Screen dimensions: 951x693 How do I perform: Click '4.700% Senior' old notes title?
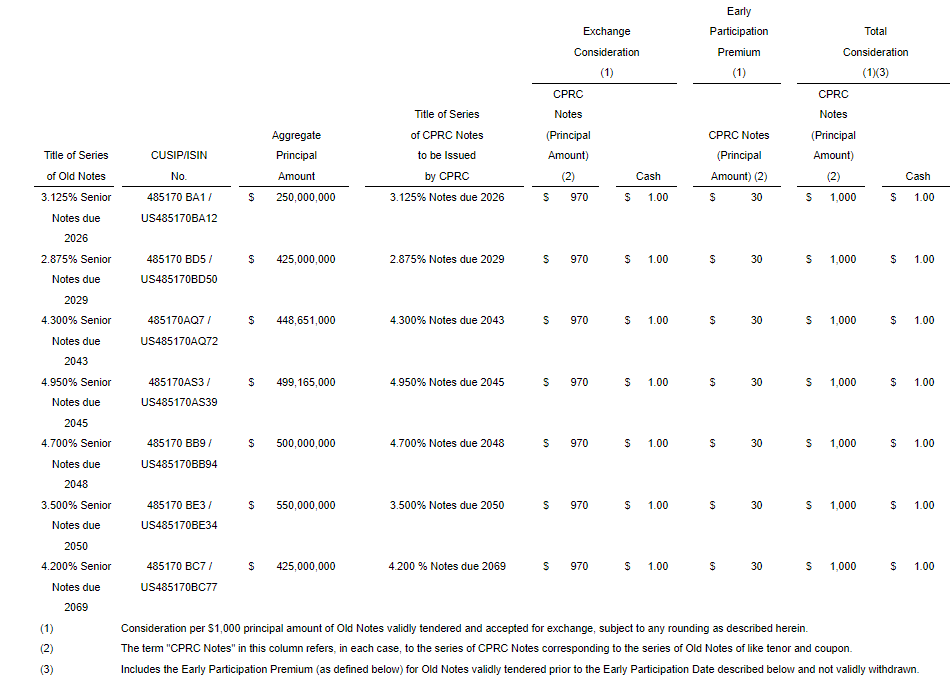tap(76, 443)
